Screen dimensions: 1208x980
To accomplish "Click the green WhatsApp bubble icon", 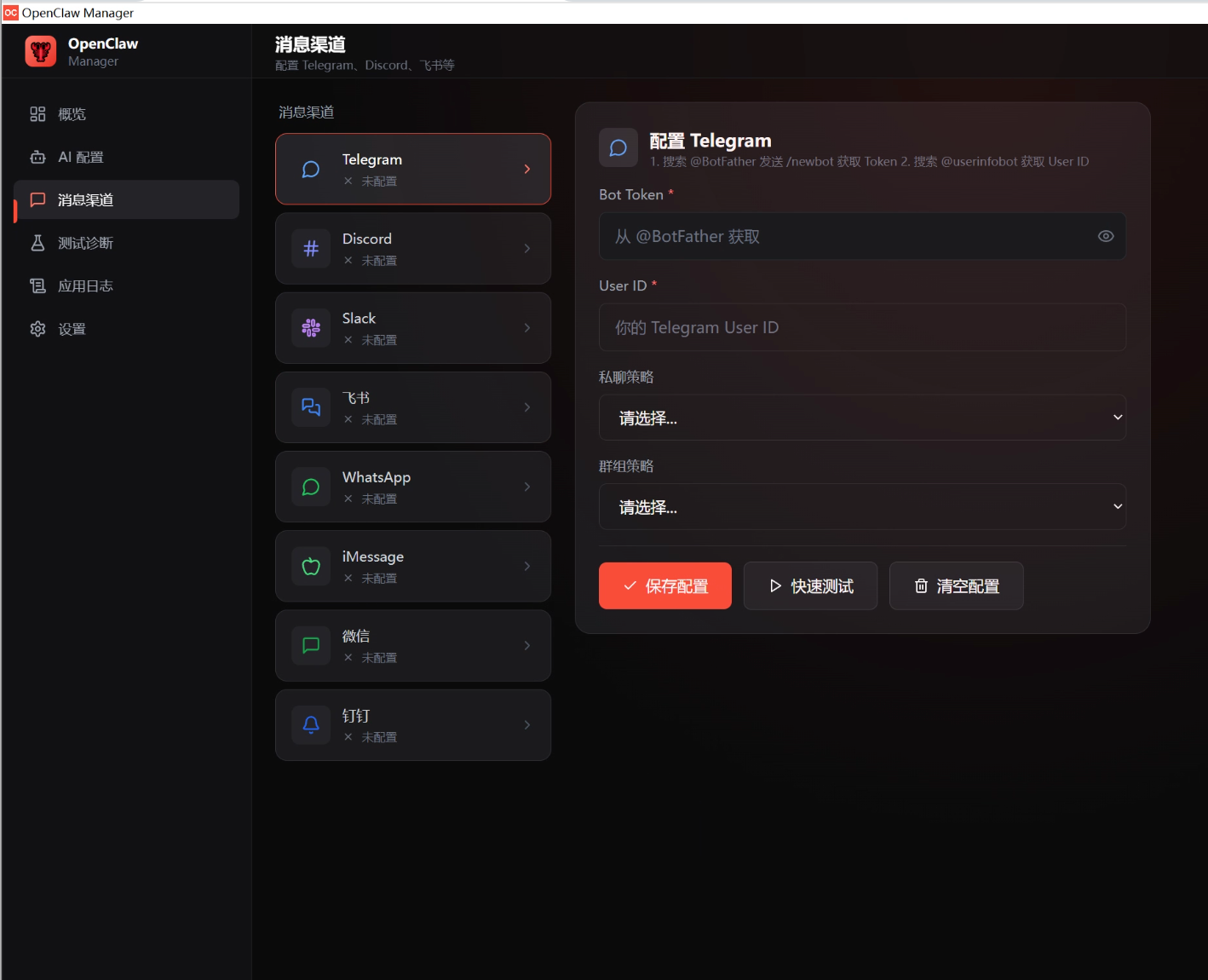I will pos(311,487).
